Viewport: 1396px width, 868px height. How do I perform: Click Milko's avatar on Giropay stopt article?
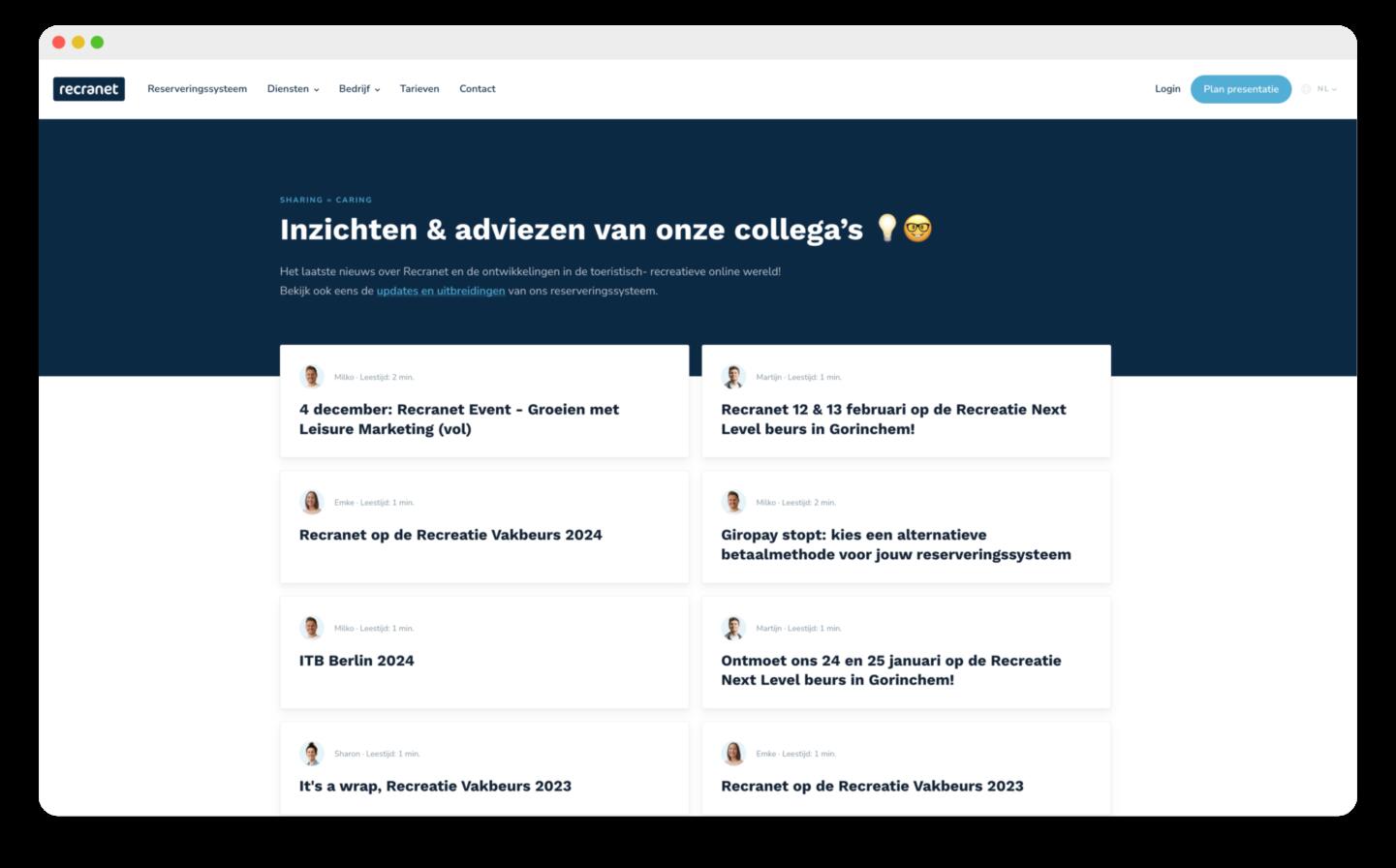(x=733, y=502)
